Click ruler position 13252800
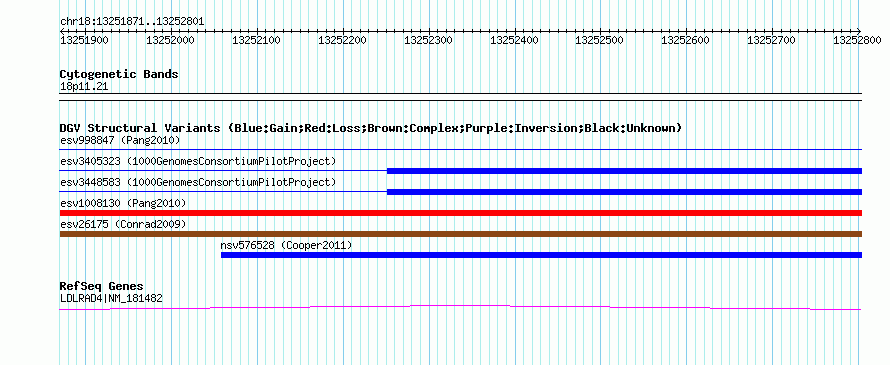The height and width of the screenshot is (365, 890). coord(857,40)
